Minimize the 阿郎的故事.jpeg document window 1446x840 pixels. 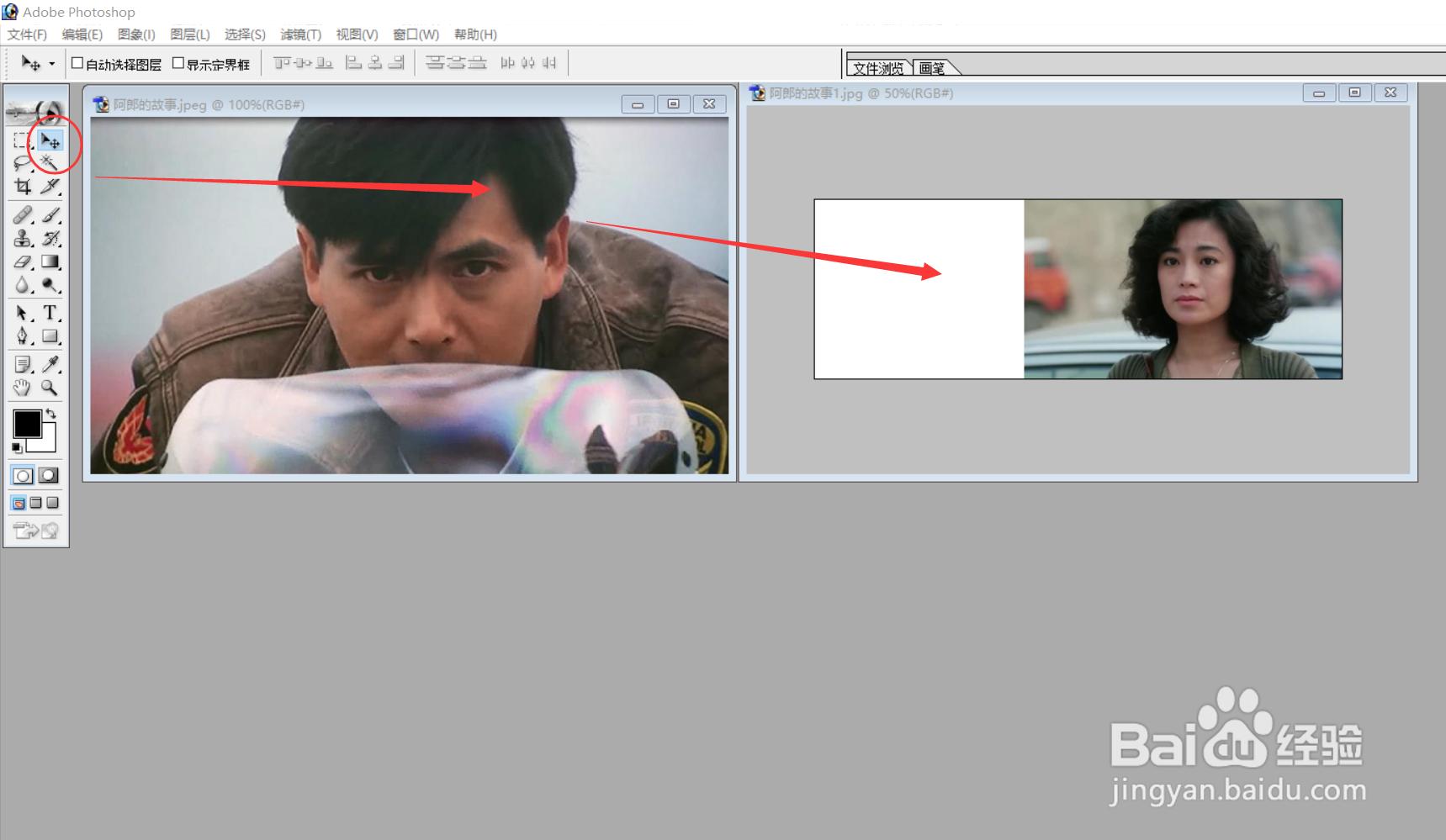(638, 104)
